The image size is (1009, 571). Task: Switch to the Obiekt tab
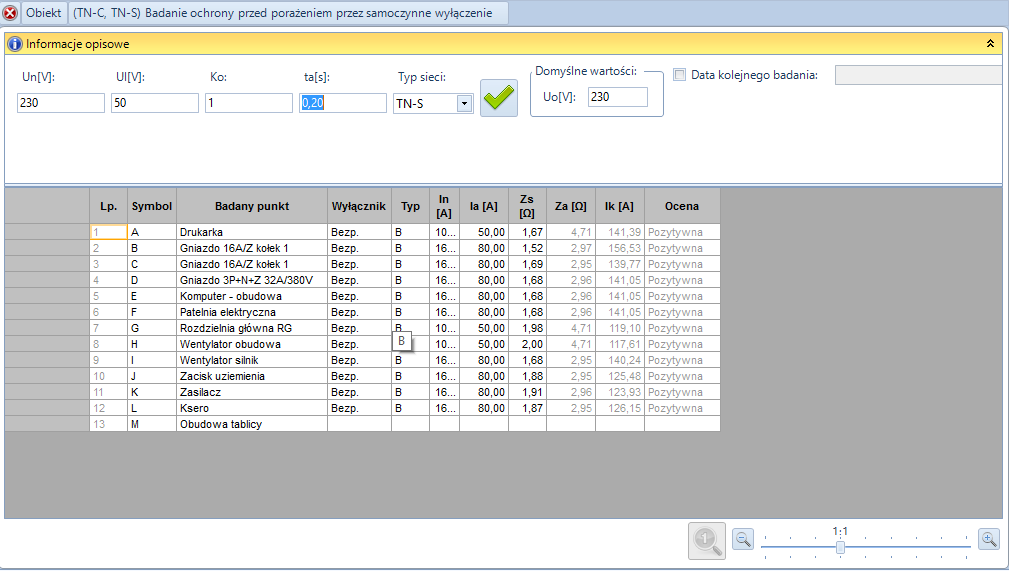[x=44, y=13]
